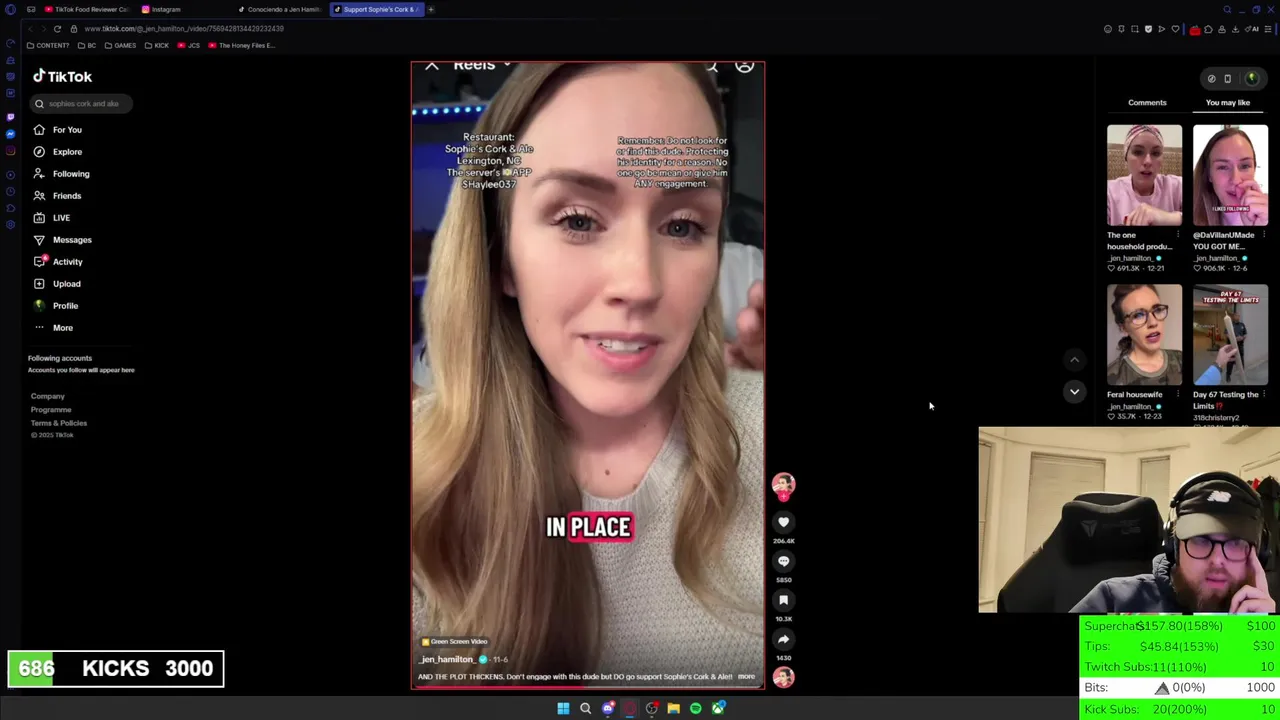Screen dimensions: 1280x720
Task: Open Windows taskbar search
Action: [585, 708]
